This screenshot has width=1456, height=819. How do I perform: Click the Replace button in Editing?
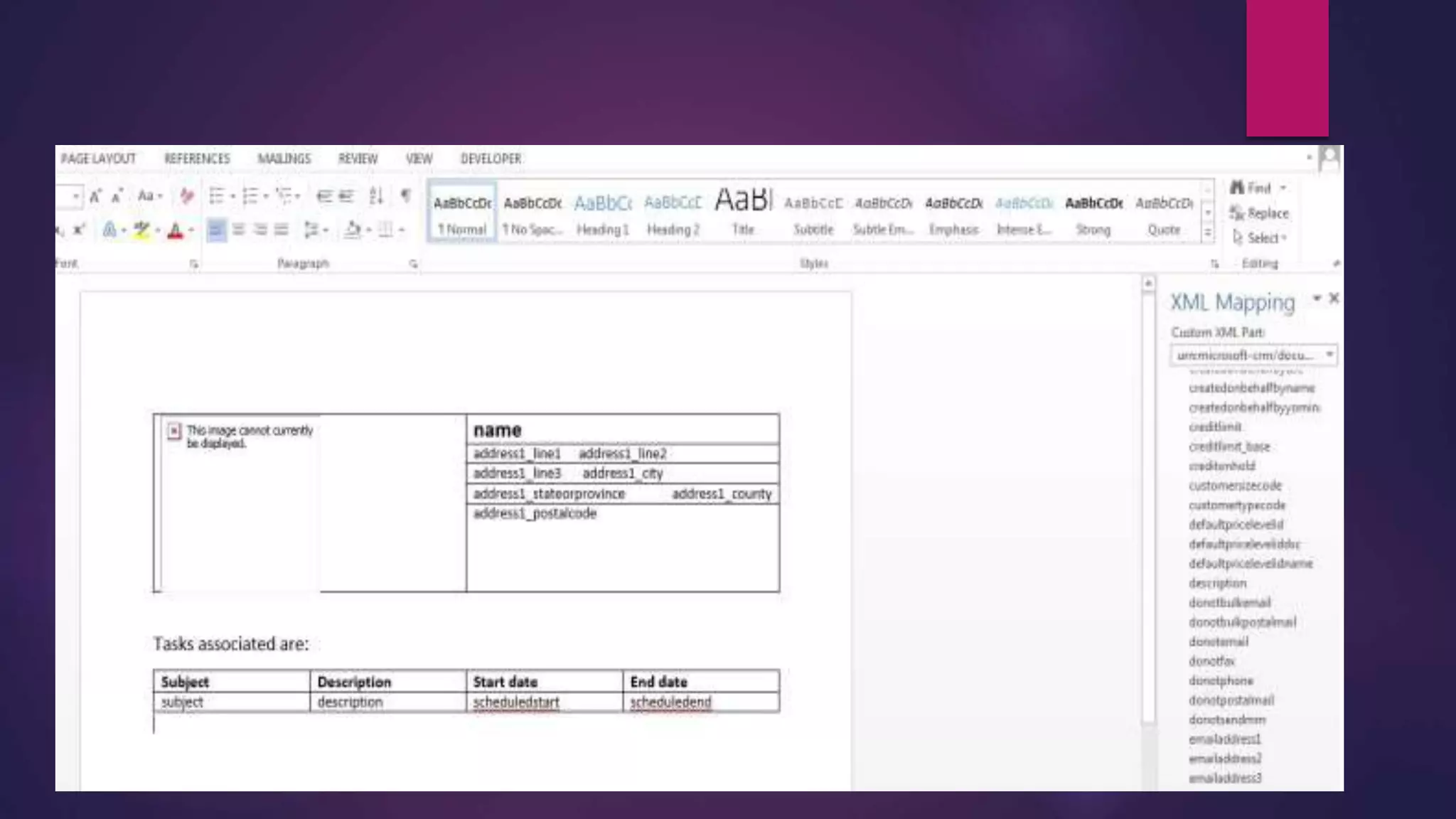pyautogui.click(x=1259, y=213)
